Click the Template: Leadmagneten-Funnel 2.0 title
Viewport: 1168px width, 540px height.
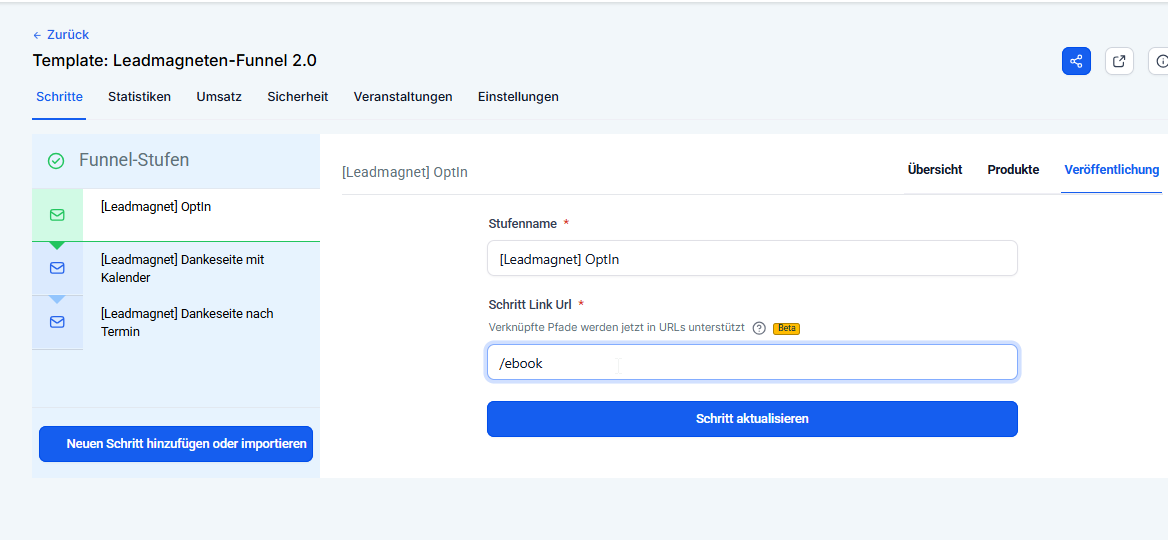(x=174, y=61)
